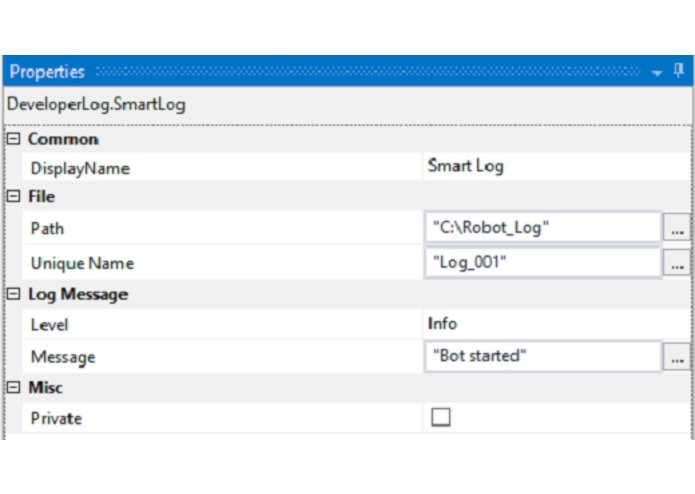The width and height of the screenshot is (695, 494).
Task: Open expression editor for Unique Name field
Action: coord(677,262)
